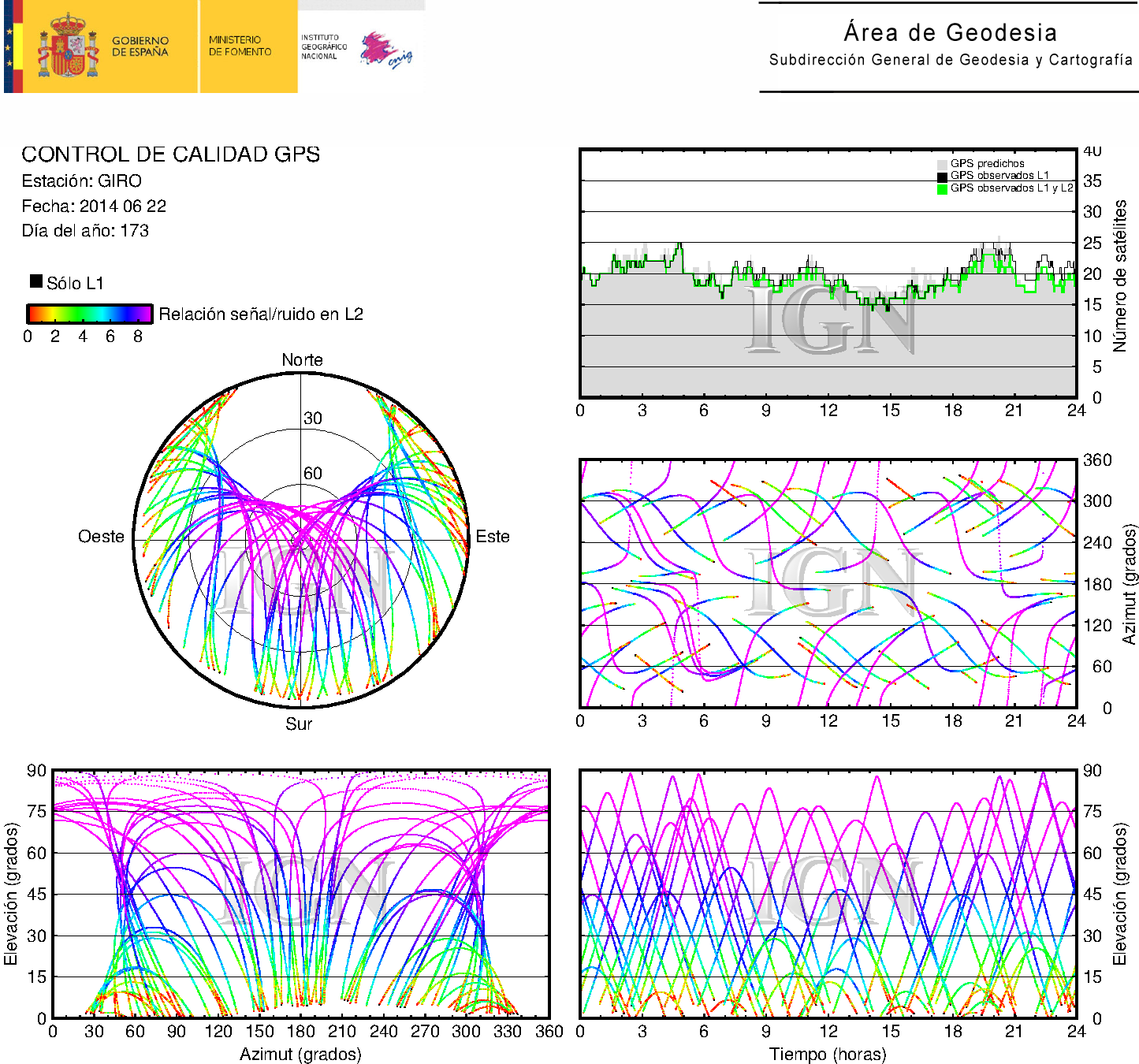This screenshot has height=1064, width=1139.
Task: Click the Gobierno de España text
Action: point(140,46)
